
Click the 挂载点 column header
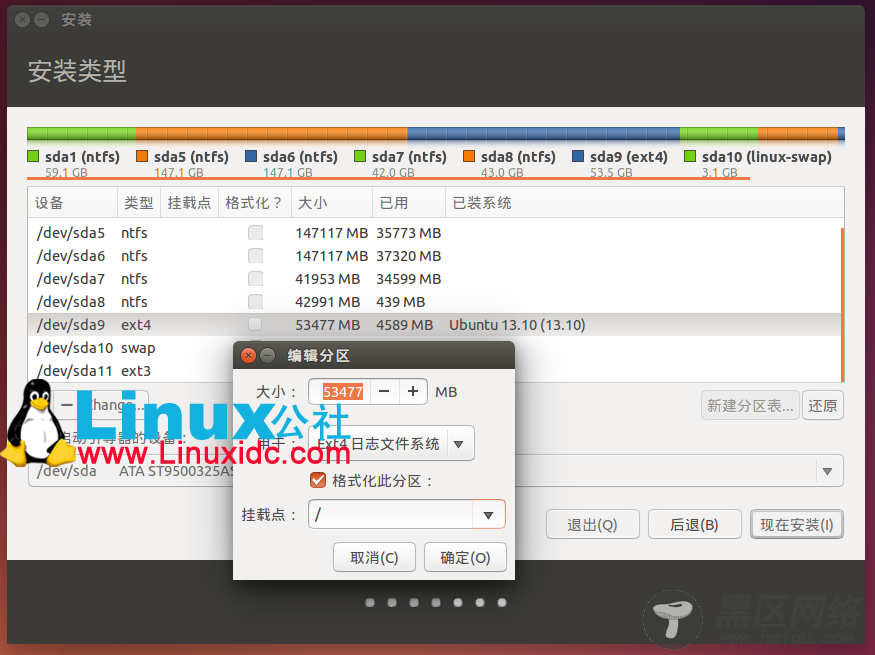[x=189, y=203]
